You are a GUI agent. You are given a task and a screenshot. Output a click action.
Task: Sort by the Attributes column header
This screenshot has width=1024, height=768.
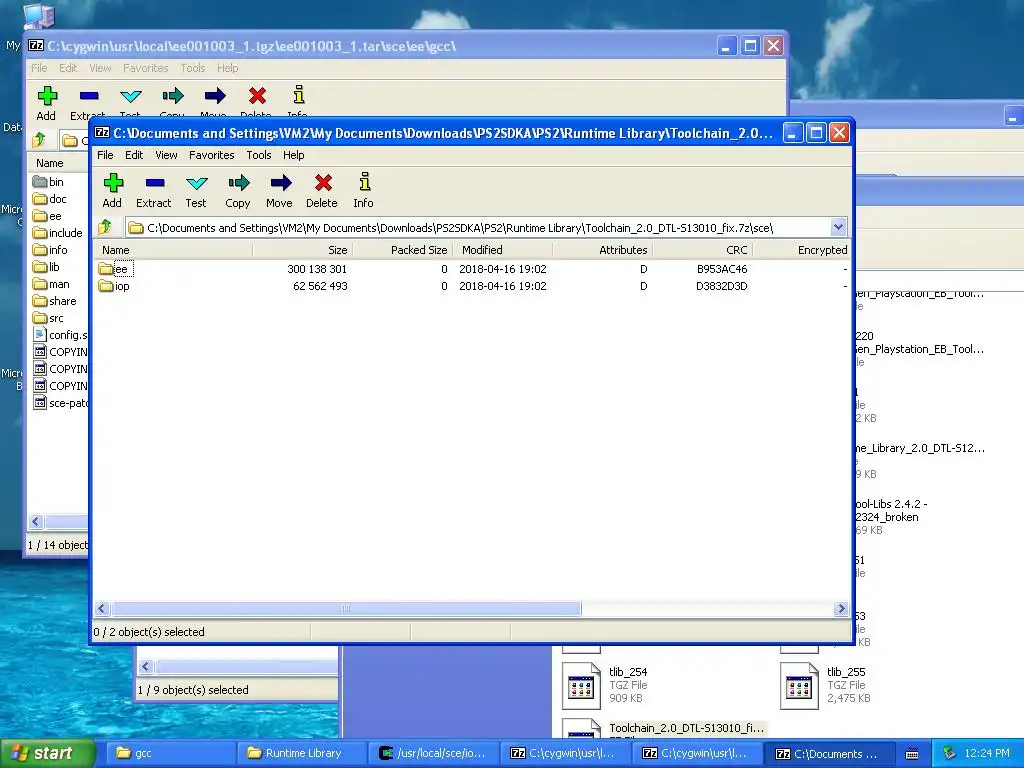[x=602, y=250]
